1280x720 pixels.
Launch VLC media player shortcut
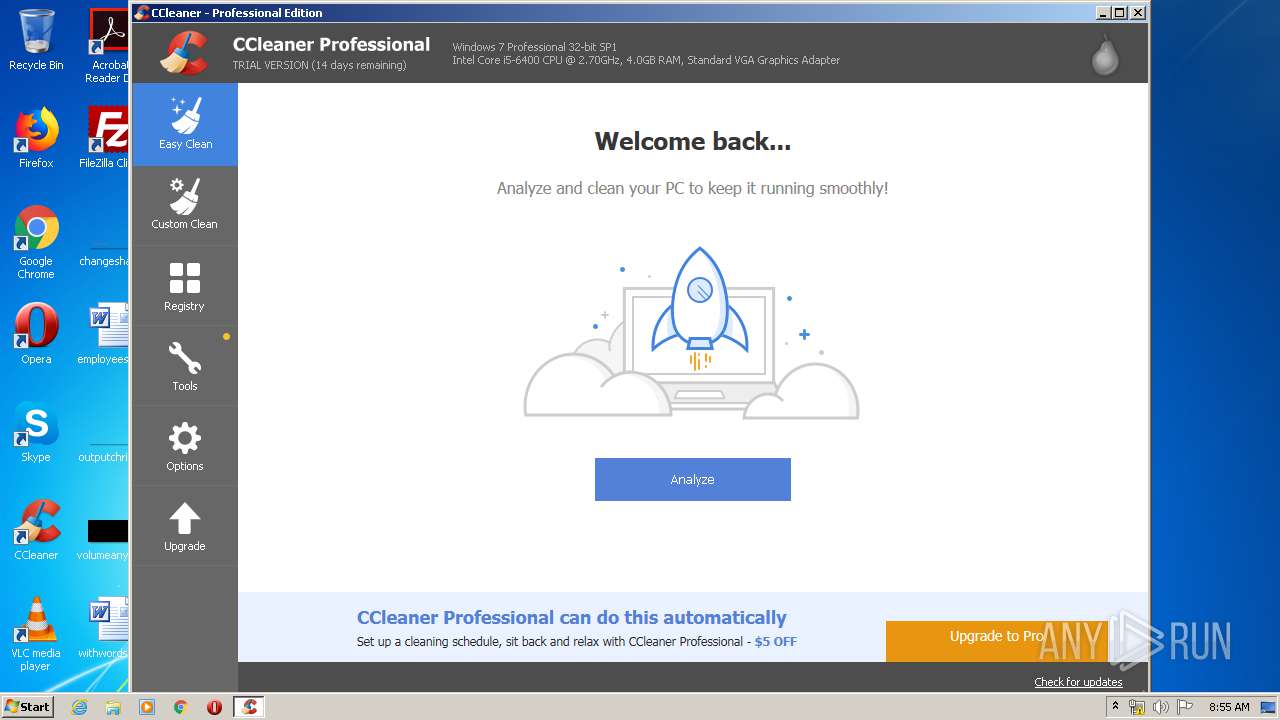(36, 634)
